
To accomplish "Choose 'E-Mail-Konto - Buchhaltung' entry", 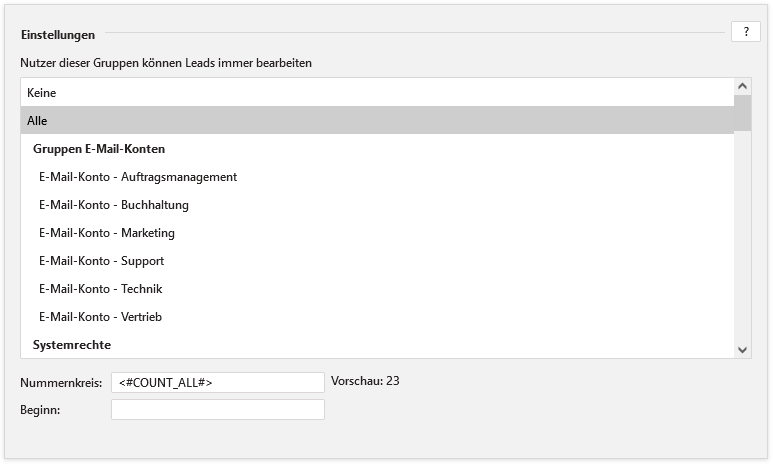I will click(114, 205).
